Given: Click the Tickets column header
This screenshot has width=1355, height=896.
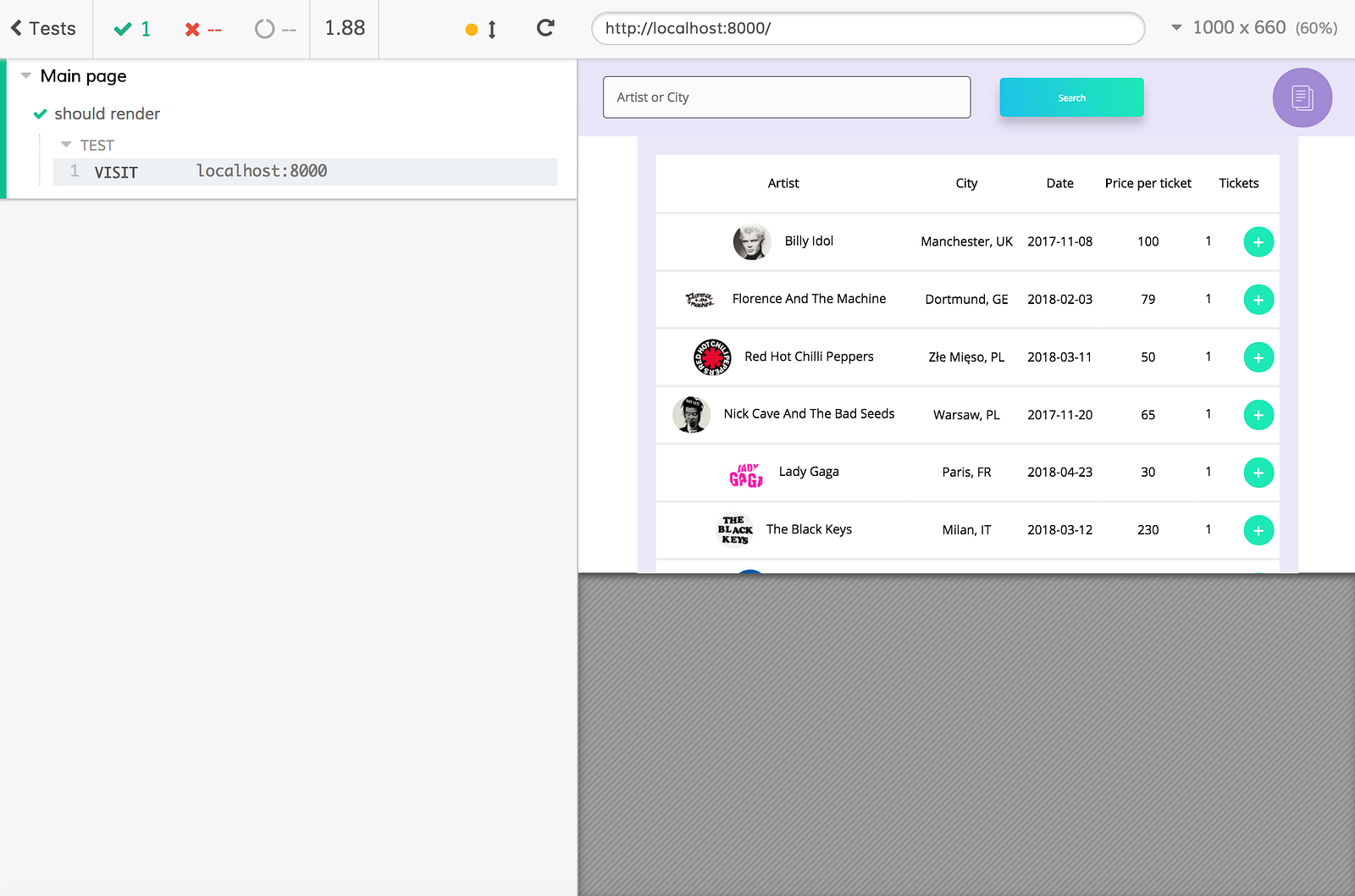Looking at the screenshot, I should click(1238, 183).
